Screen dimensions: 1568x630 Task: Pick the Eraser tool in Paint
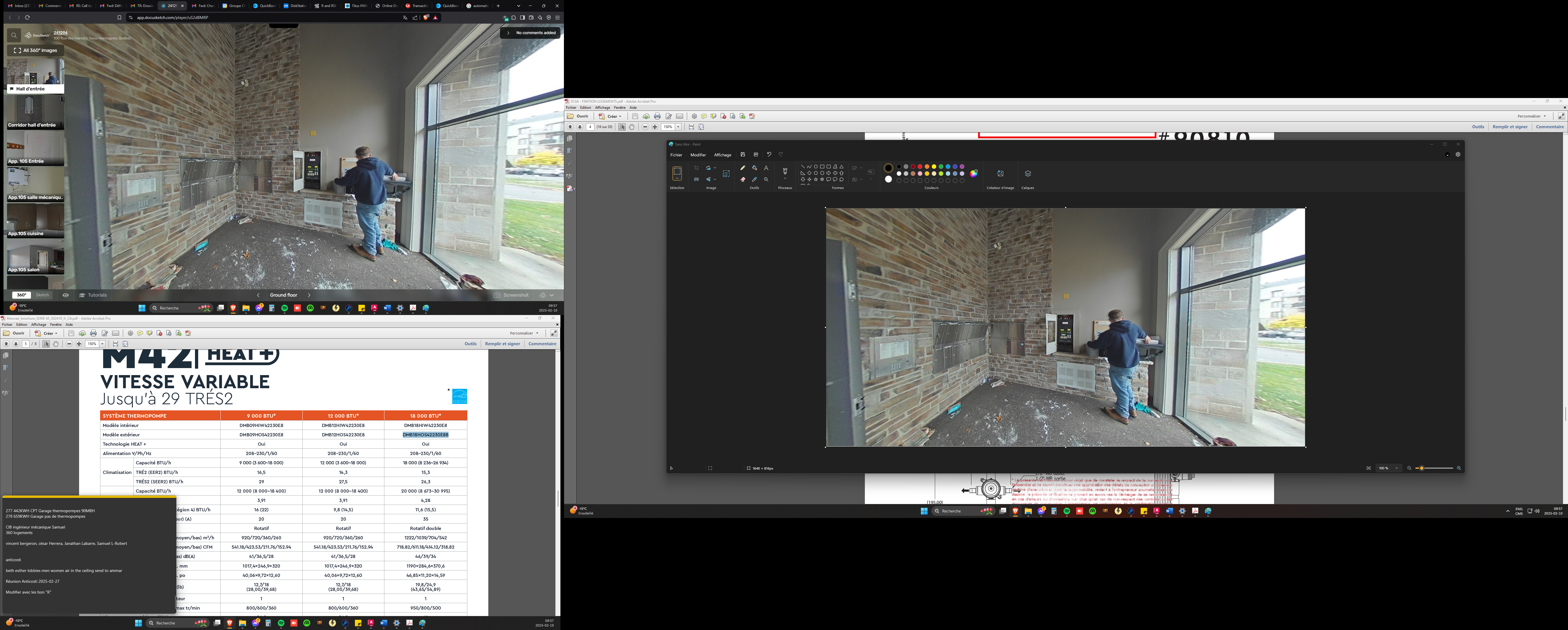(743, 179)
